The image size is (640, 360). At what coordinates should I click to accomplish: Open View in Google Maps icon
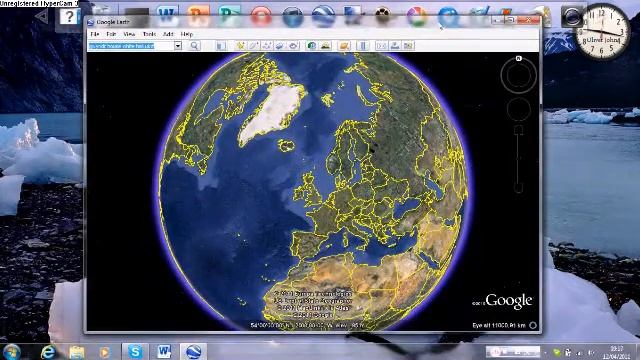408,46
